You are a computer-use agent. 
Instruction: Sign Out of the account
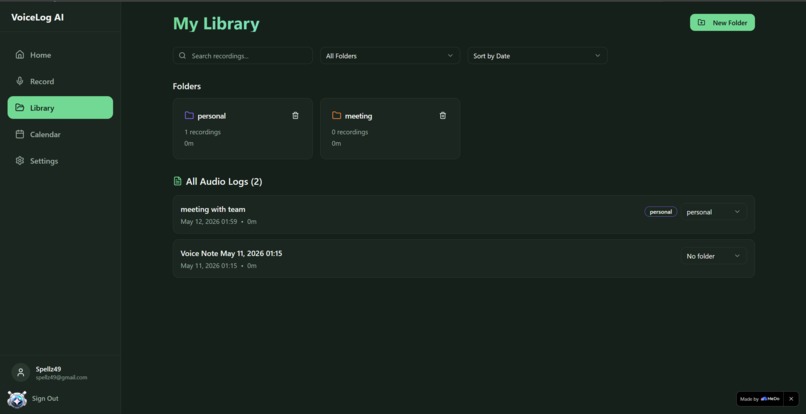tap(45, 399)
